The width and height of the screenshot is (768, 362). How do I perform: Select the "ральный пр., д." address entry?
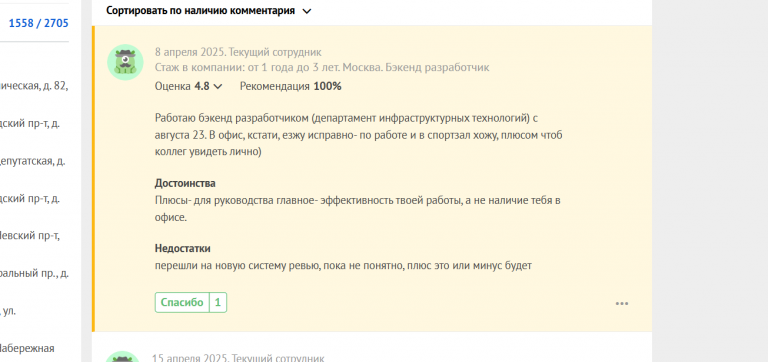34,273
